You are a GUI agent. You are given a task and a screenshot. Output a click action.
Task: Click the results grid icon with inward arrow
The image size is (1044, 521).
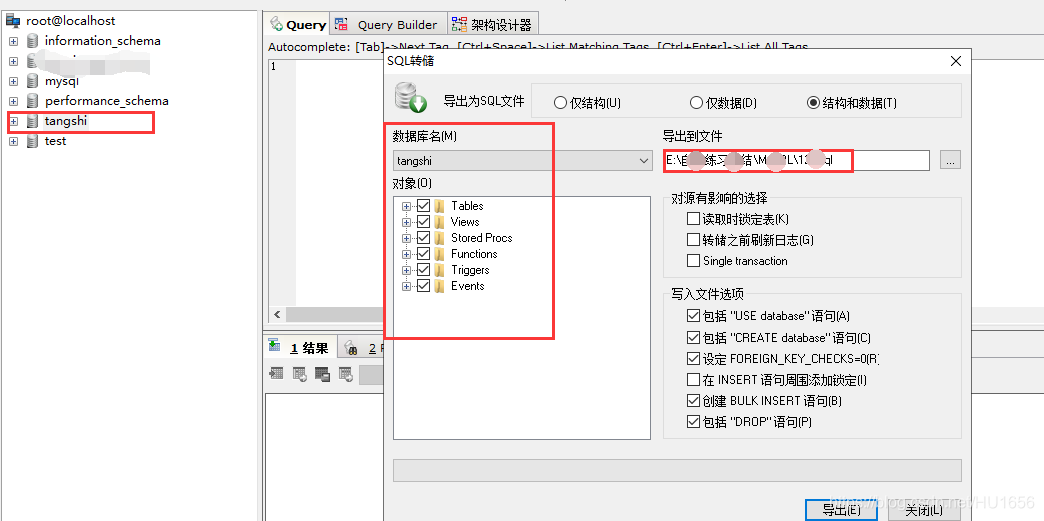(x=276, y=374)
